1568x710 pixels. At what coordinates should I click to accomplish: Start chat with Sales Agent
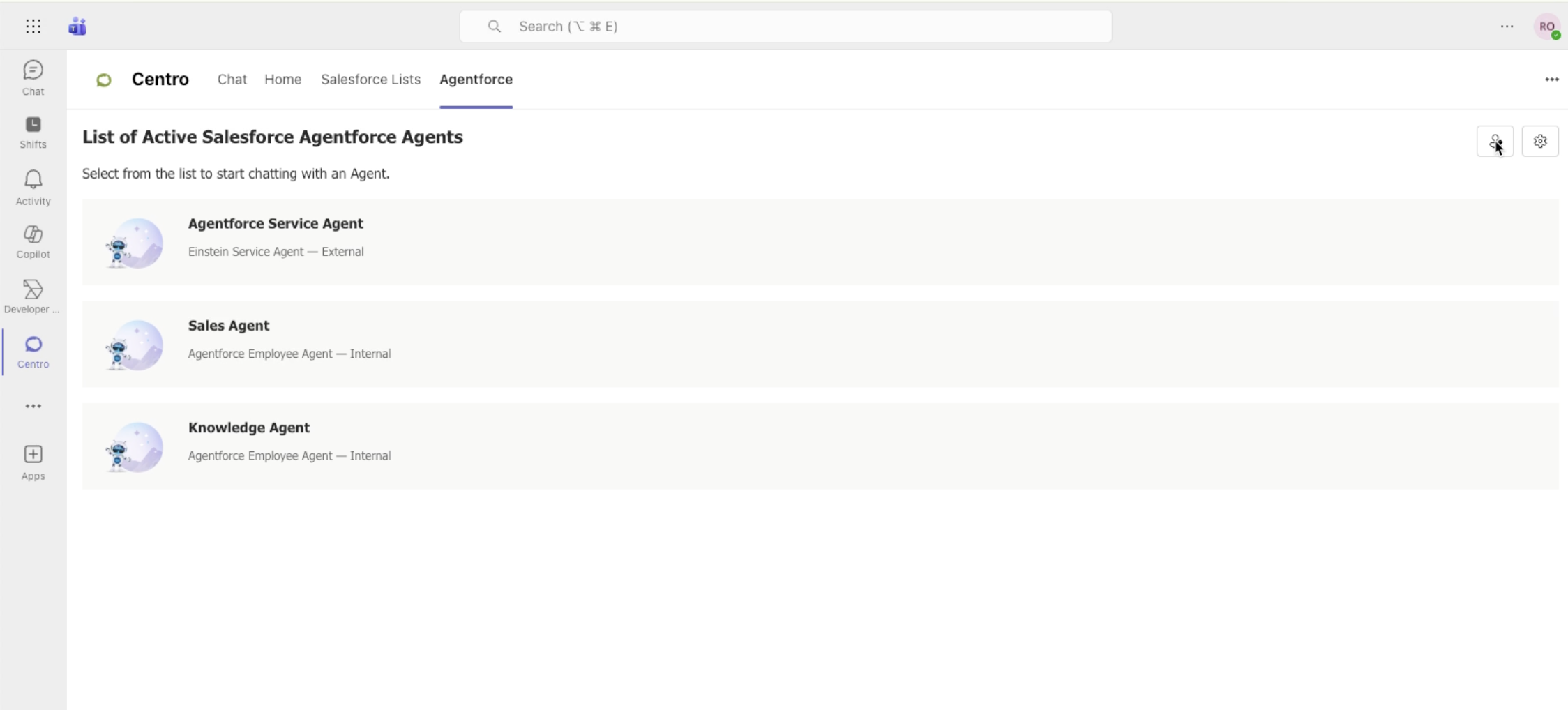tap(820, 344)
